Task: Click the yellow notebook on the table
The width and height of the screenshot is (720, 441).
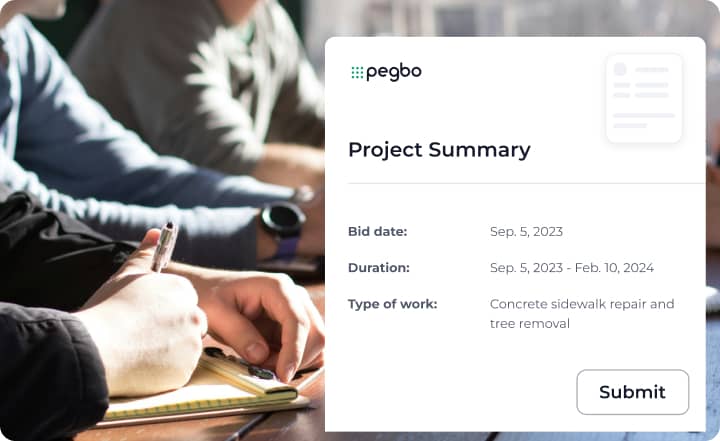Action: (220, 385)
